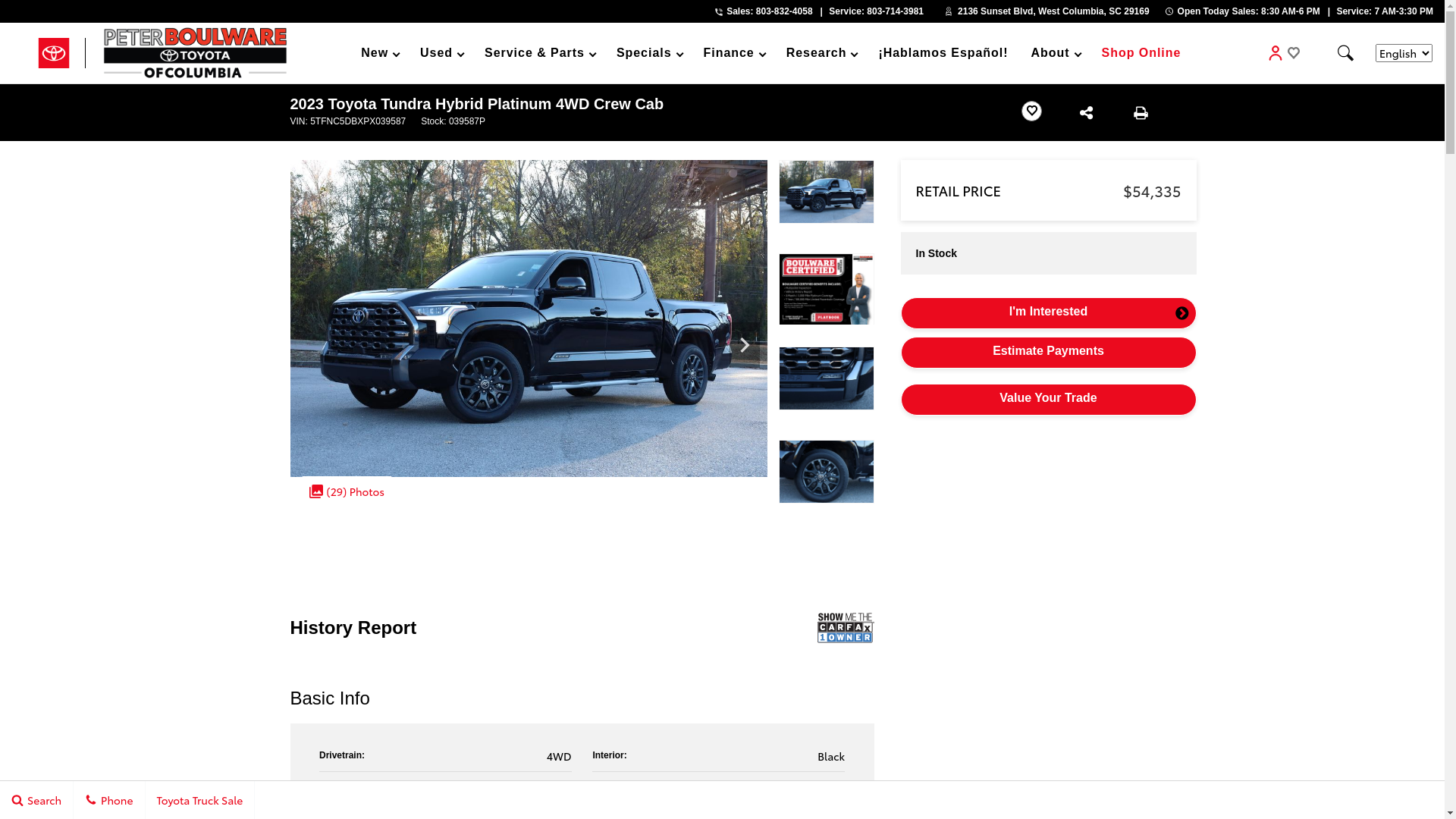The image size is (1456, 819).
Task: Open the user account icon
Action: pos(1275,53)
